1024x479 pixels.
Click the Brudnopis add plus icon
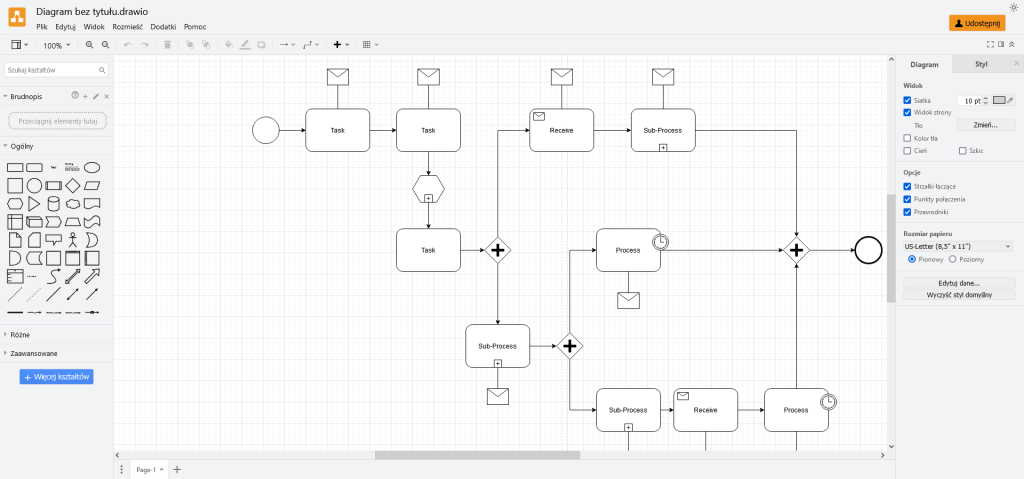click(85, 96)
